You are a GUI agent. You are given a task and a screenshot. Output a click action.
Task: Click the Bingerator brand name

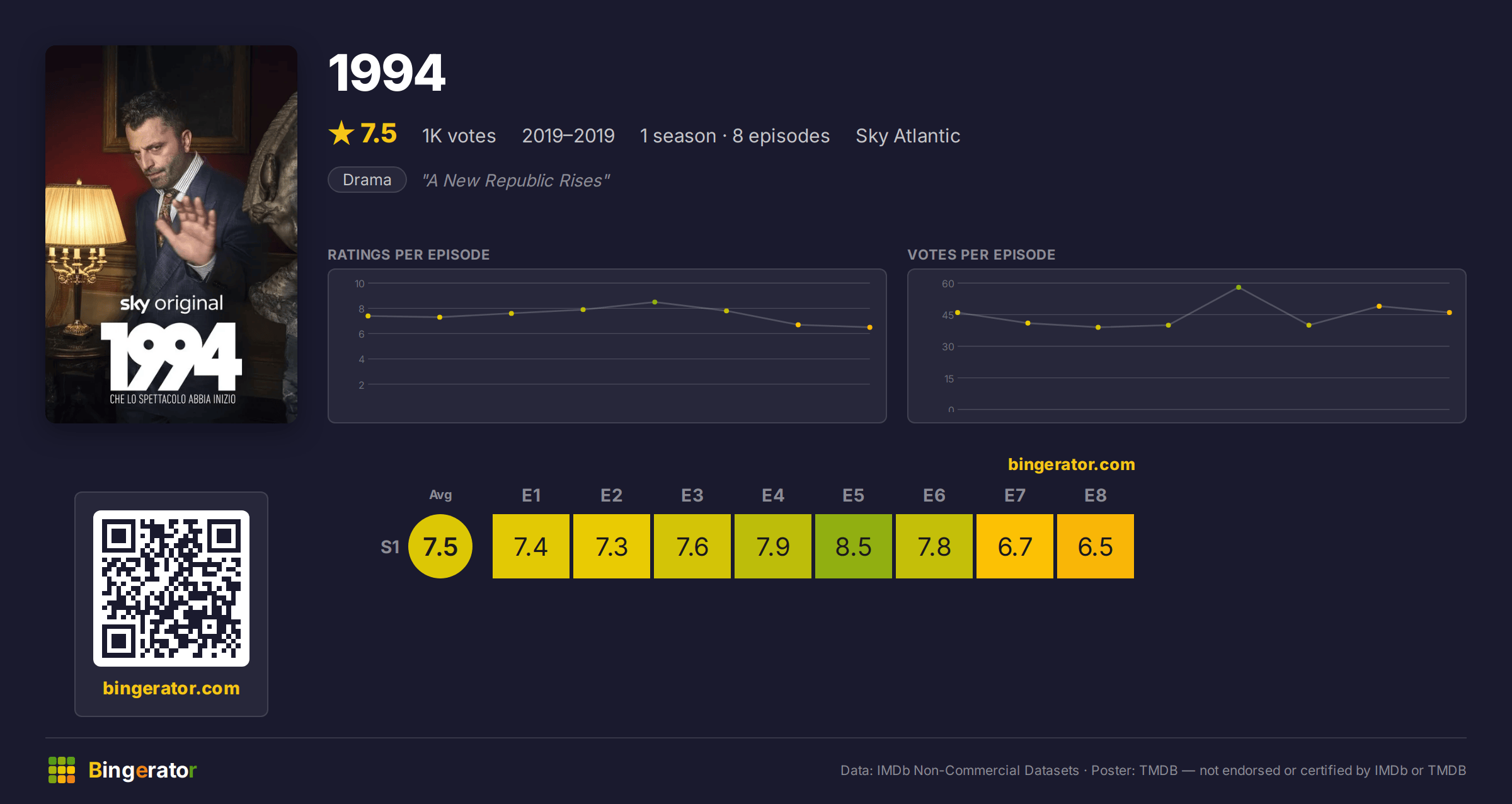pos(142,770)
